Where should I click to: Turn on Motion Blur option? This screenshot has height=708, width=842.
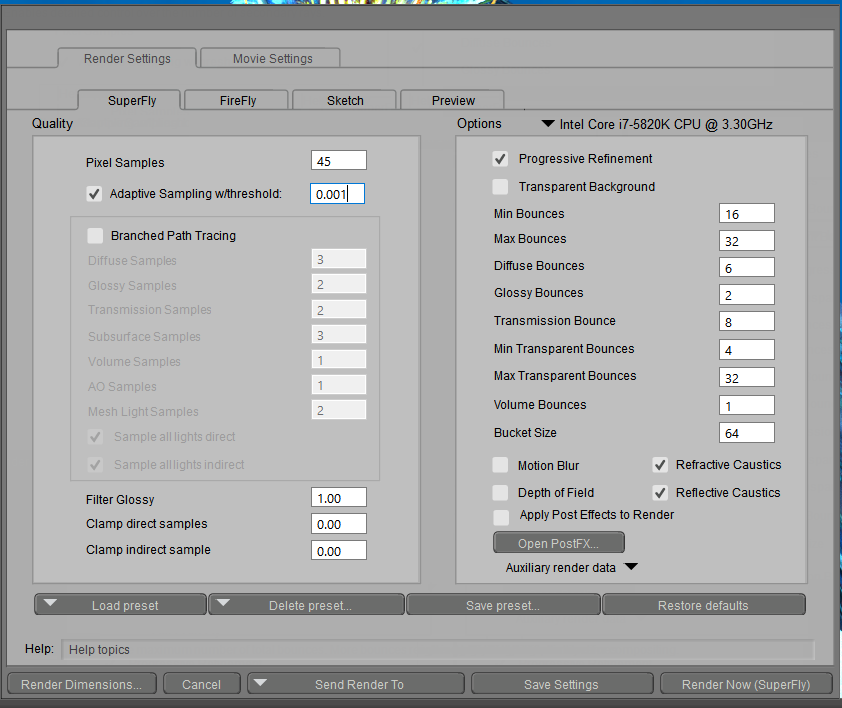500,466
